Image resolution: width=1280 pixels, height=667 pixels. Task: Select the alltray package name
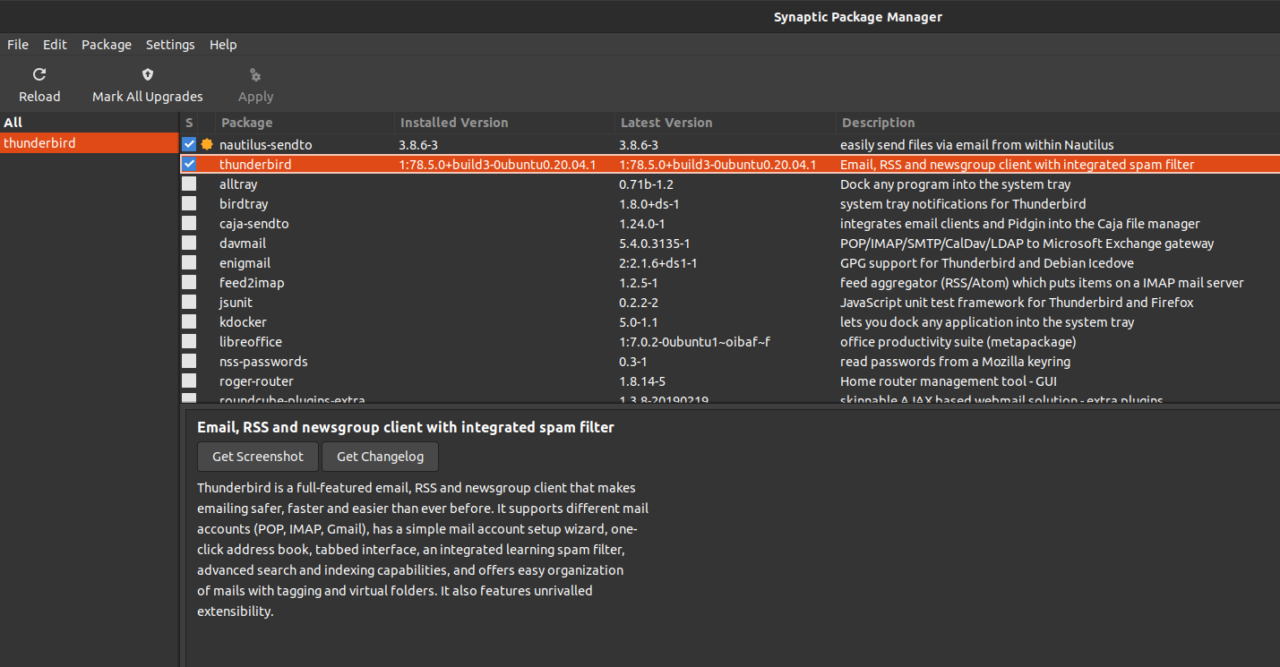(238, 184)
